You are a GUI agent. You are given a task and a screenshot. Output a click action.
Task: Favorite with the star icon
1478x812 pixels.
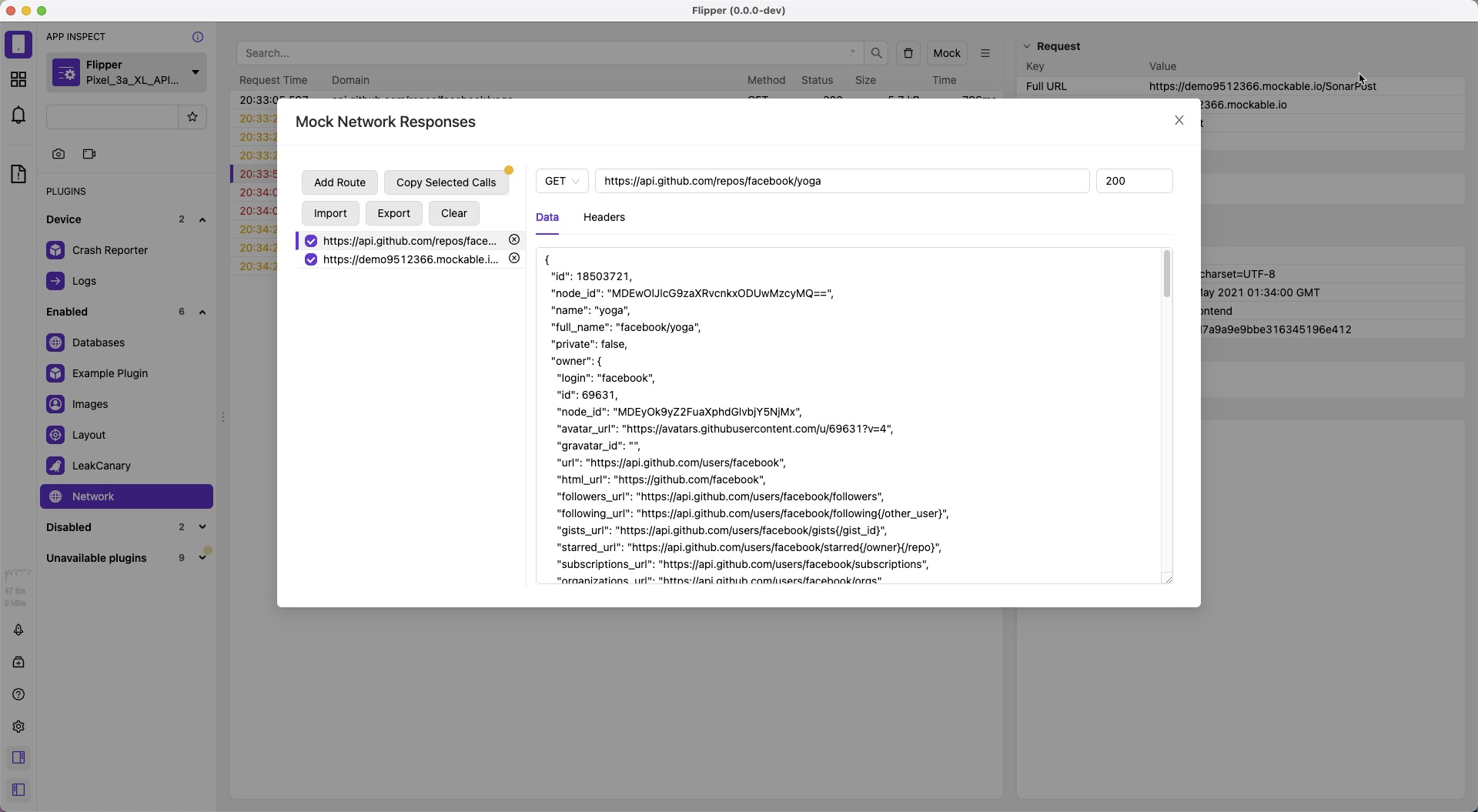point(192,117)
